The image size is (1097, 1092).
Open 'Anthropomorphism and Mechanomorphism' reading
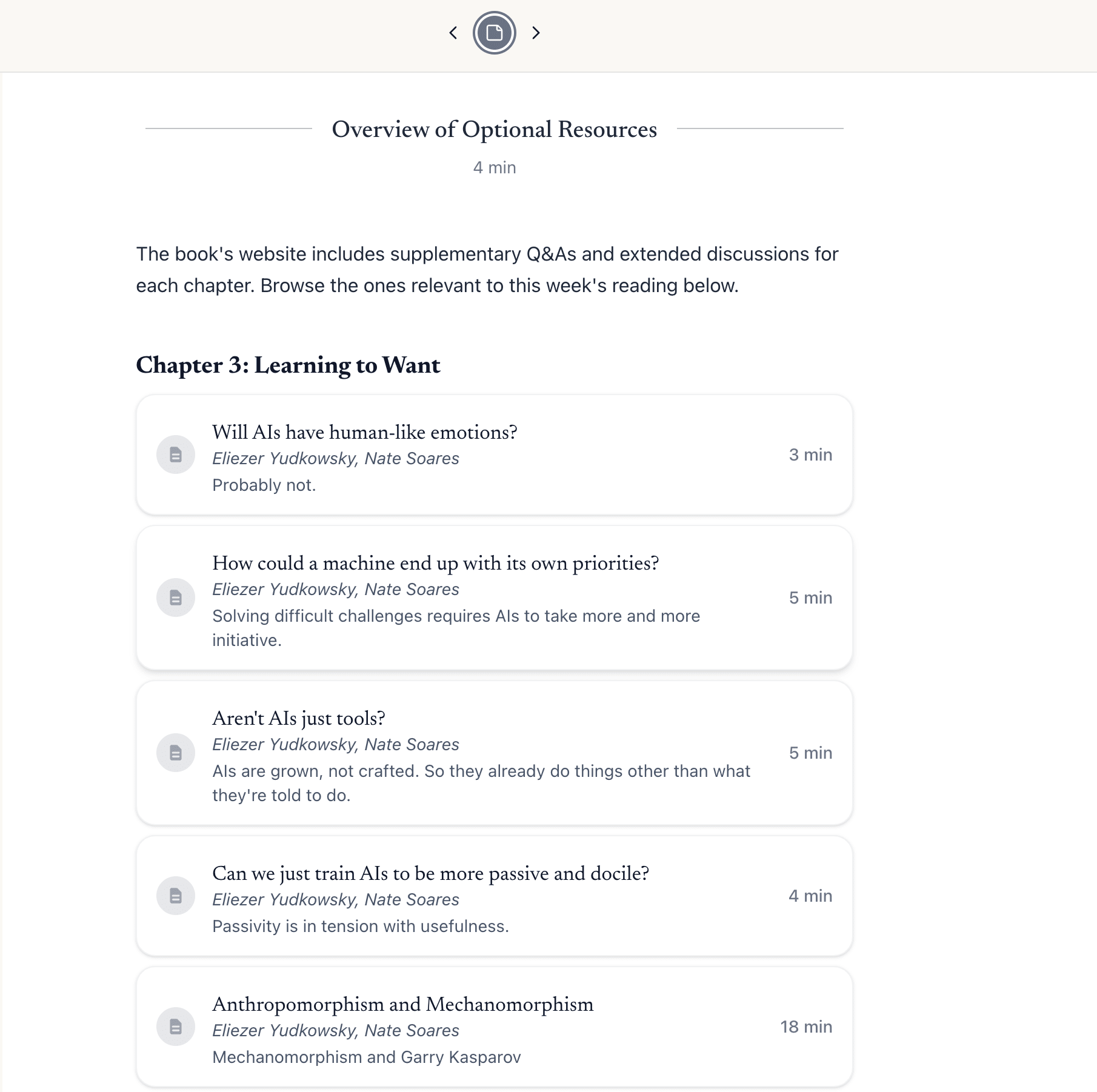(x=402, y=1004)
